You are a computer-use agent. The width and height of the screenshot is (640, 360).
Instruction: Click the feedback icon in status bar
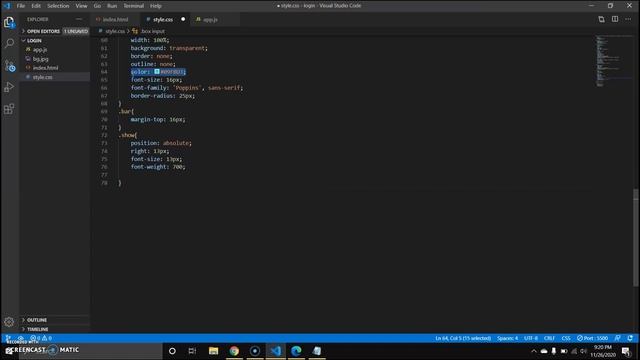(618, 338)
